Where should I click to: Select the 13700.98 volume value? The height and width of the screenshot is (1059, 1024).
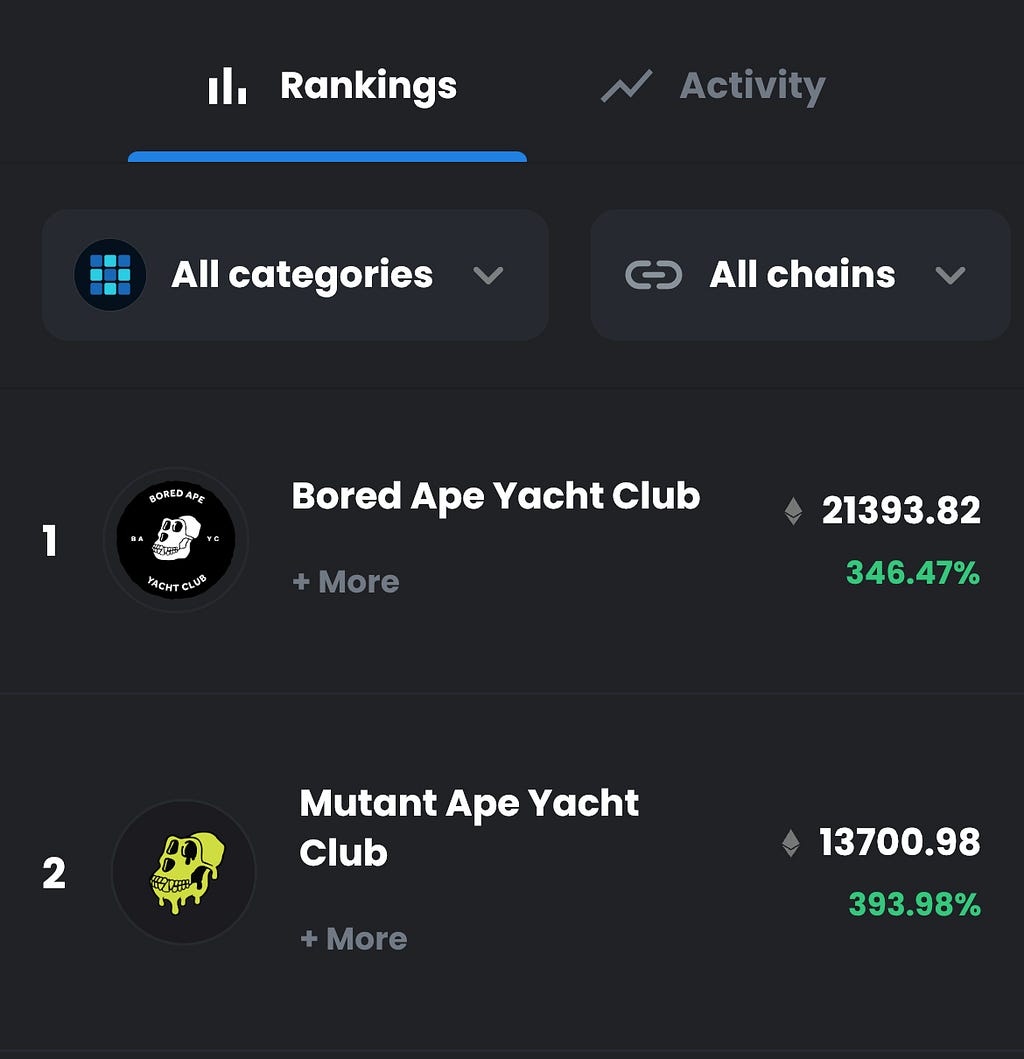pos(900,842)
